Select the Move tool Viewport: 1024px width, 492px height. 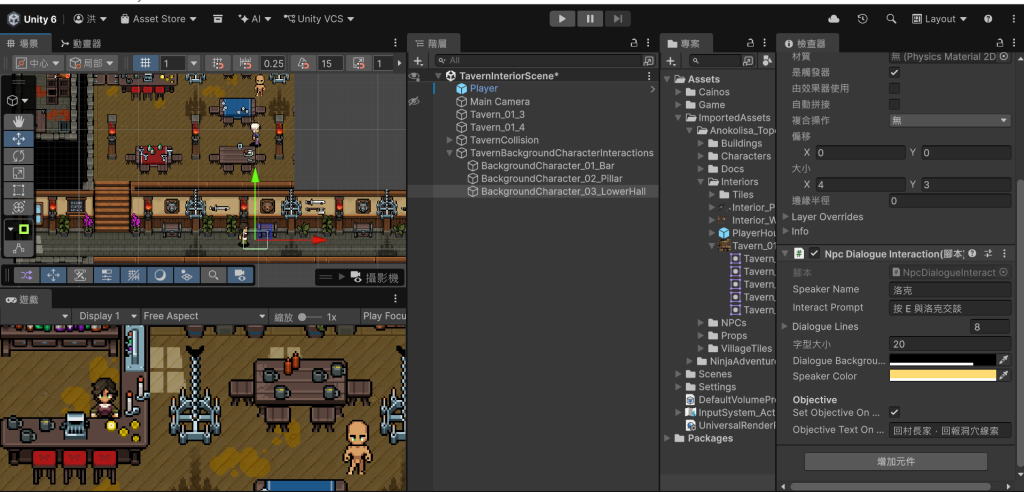click(x=18, y=139)
